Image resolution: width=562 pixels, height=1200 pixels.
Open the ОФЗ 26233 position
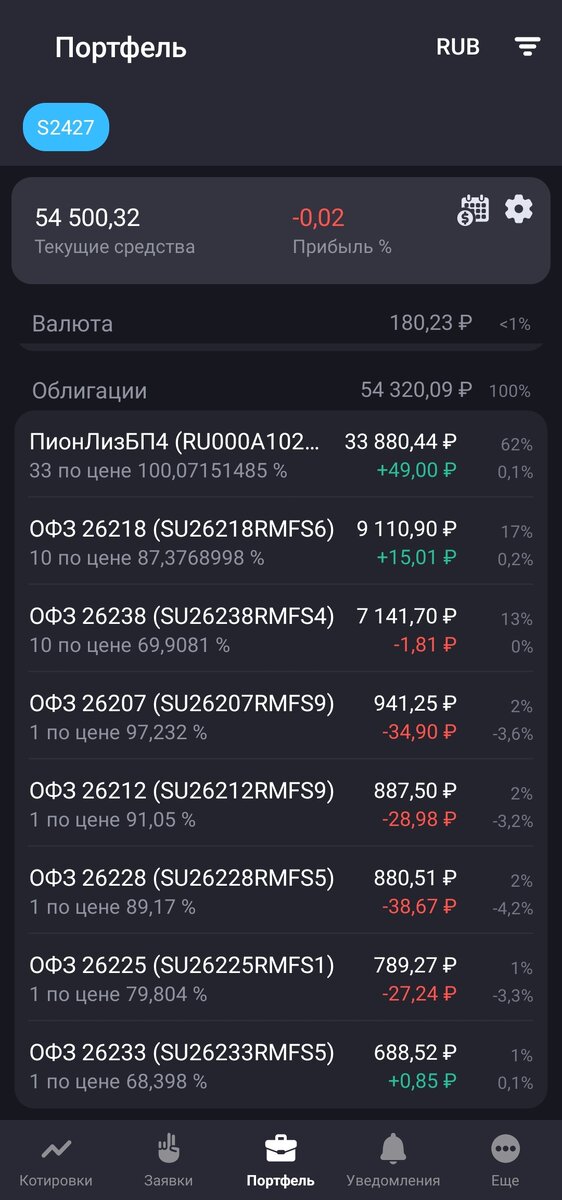point(281,1066)
